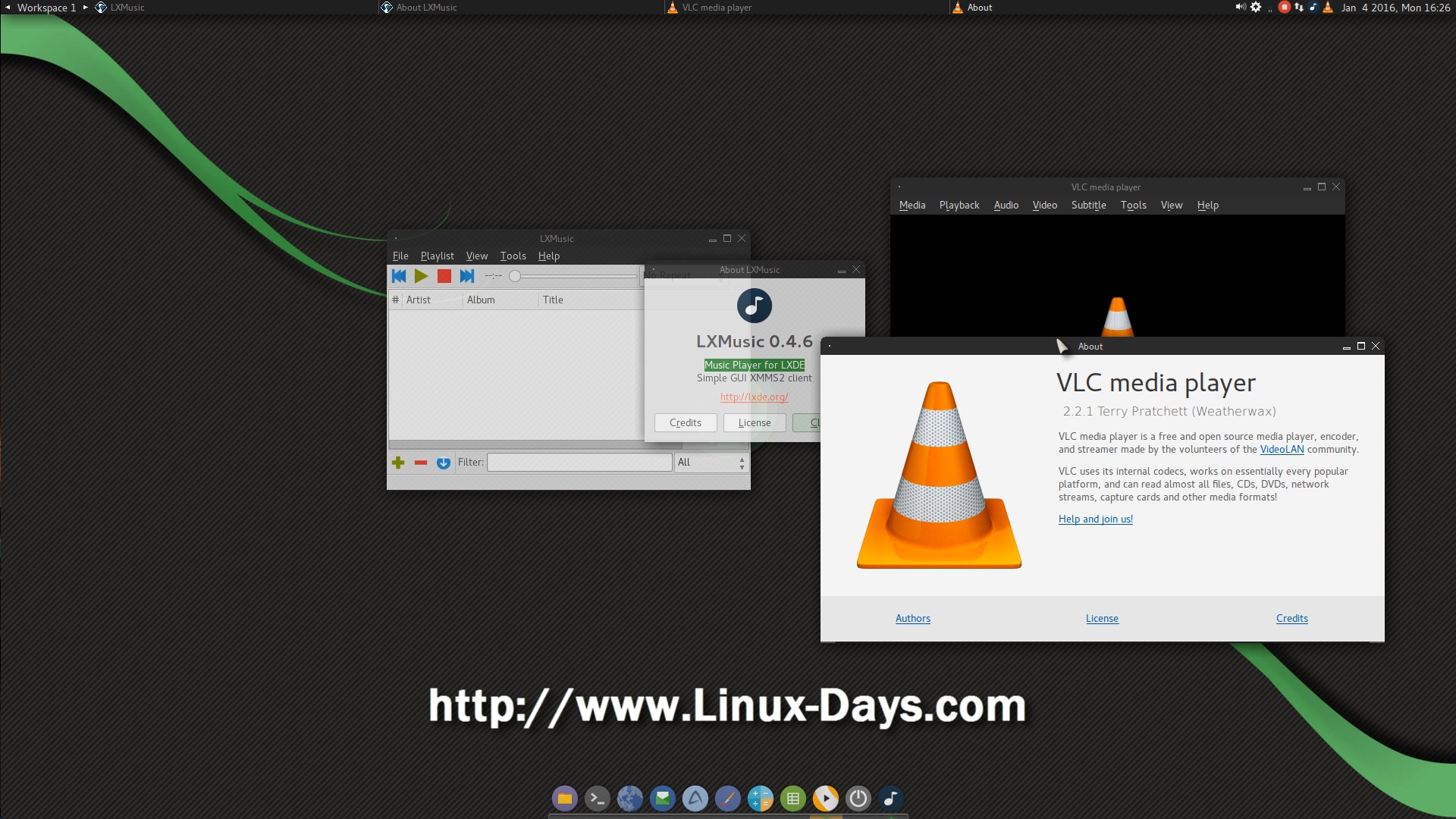Click the date and time clock

coord(1395,8)
